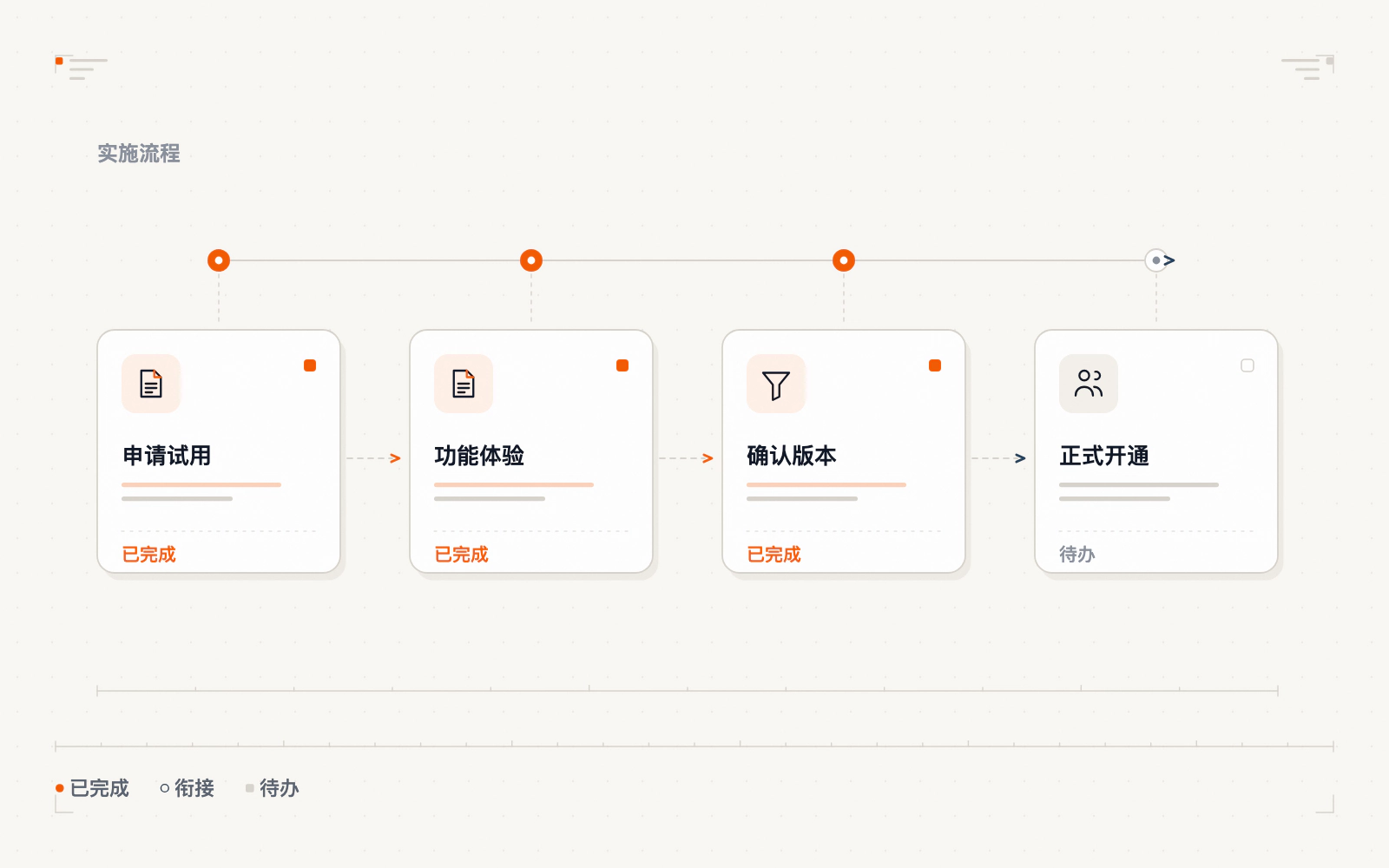
Task: Click the users icon on 正式开通 card
Action: [1089, 384]
